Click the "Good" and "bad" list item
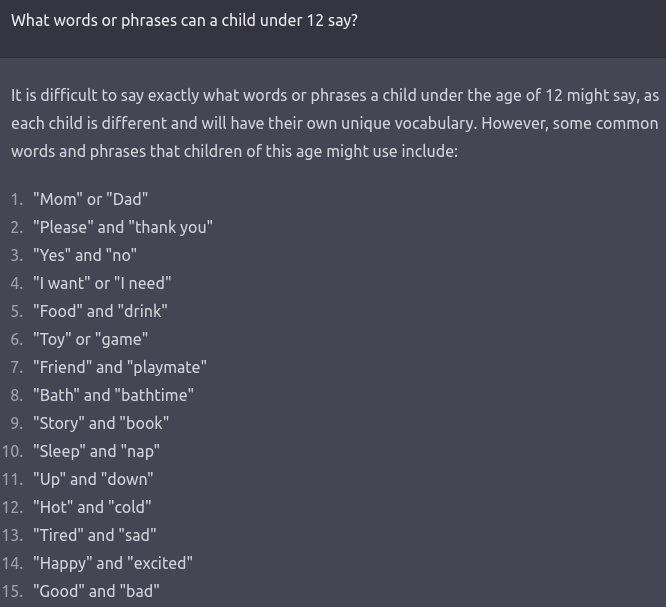Image resolution: width=666 pixels, height=607 pixels. (95, 591)
